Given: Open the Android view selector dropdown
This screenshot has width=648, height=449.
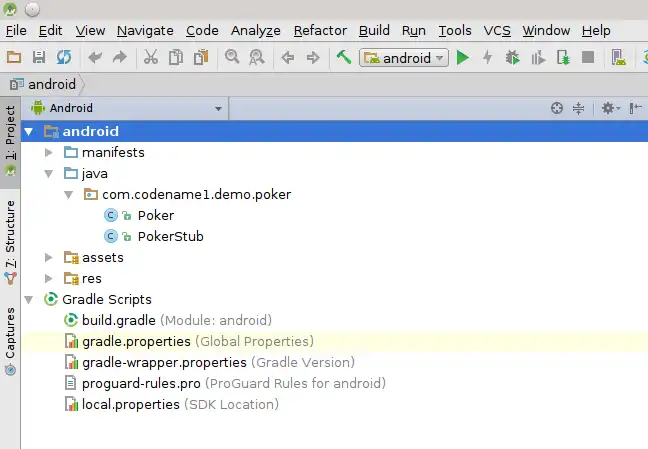Looking at the screenshot, I should pos(126,108).
